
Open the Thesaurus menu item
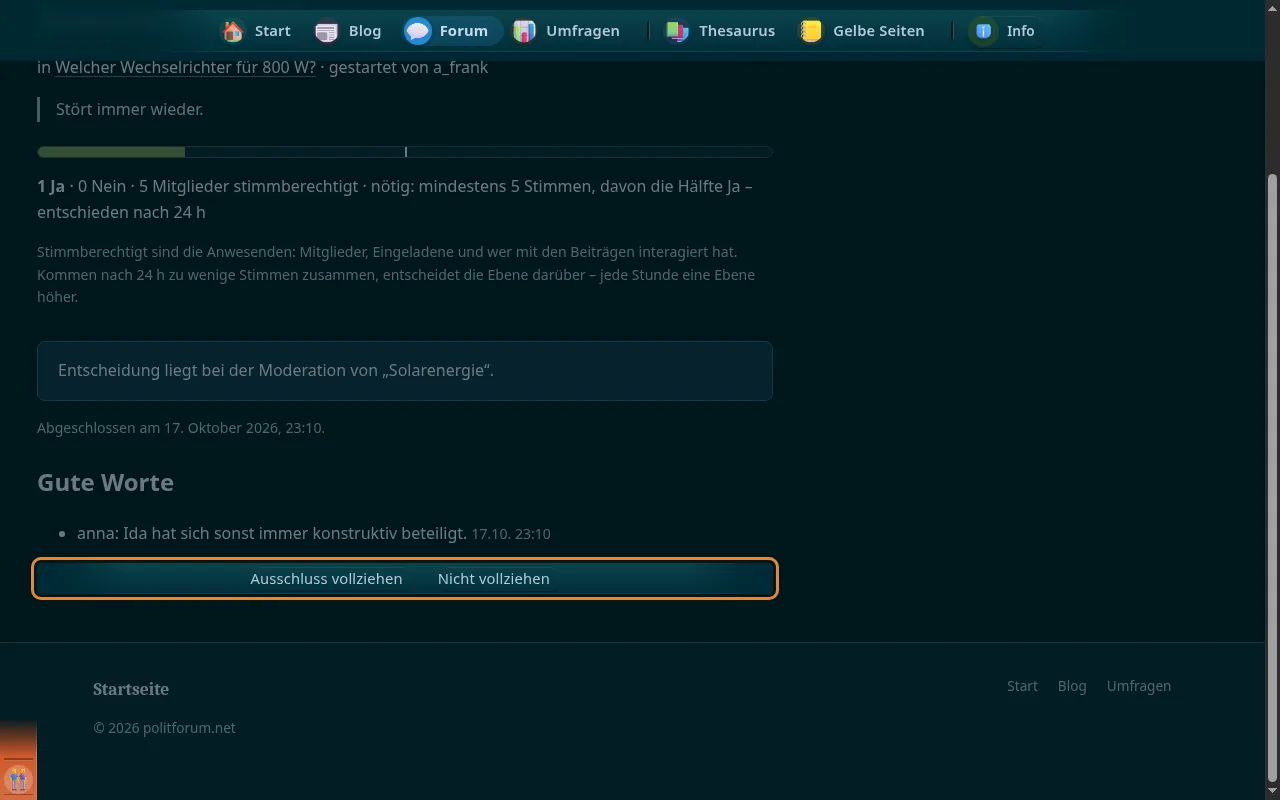click(x=722, y=31)
